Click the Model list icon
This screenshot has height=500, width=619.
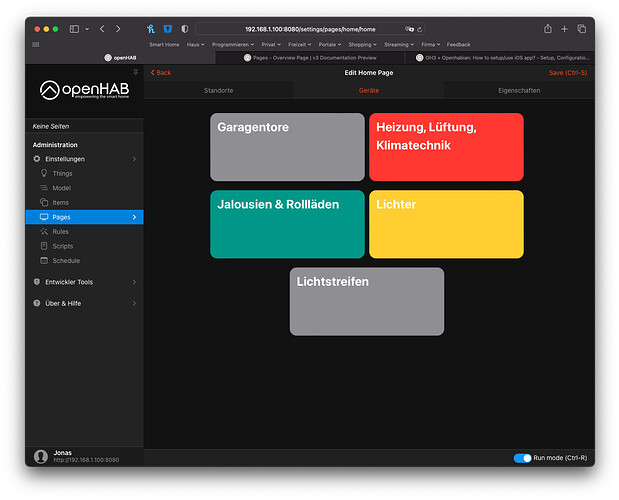coord(44,188)
